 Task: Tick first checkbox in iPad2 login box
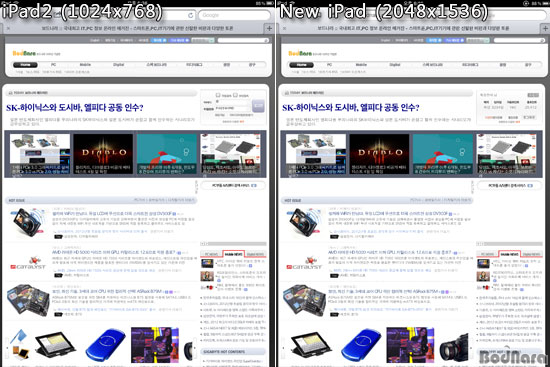click(218, 95)
